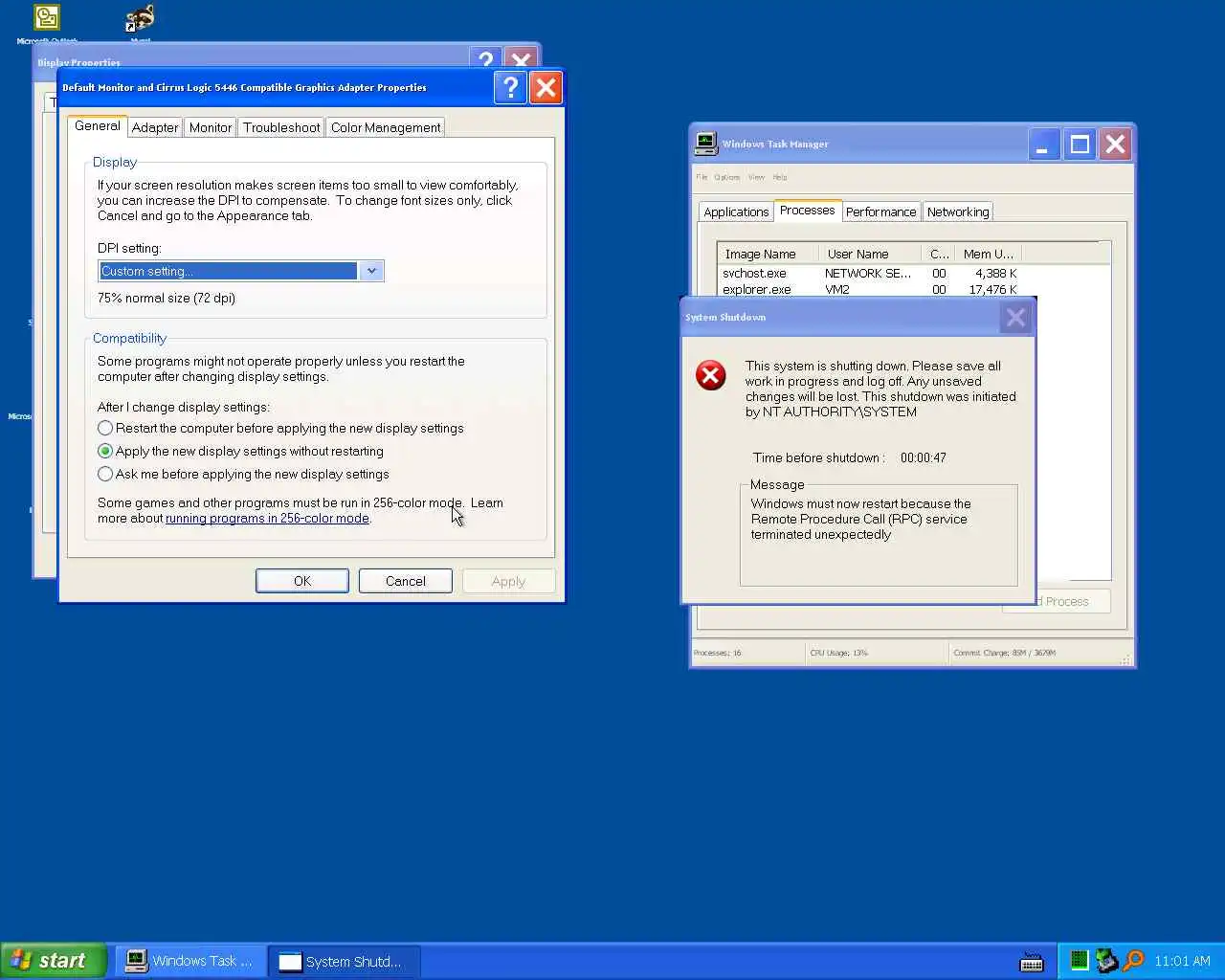Viewport: 1225px width, 980px height.
Task: Open the Processes tab in Task Manager
Action: [807, 211]
